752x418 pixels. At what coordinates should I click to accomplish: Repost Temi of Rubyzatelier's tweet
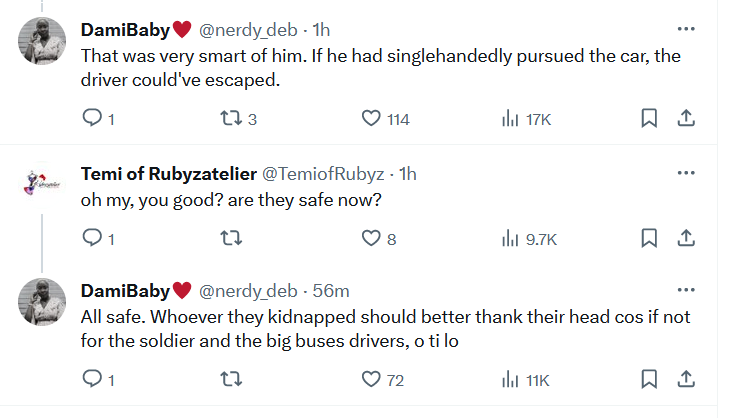(230, 238)
